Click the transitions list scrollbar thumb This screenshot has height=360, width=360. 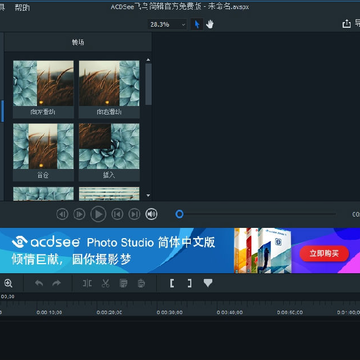click(148, 84)
